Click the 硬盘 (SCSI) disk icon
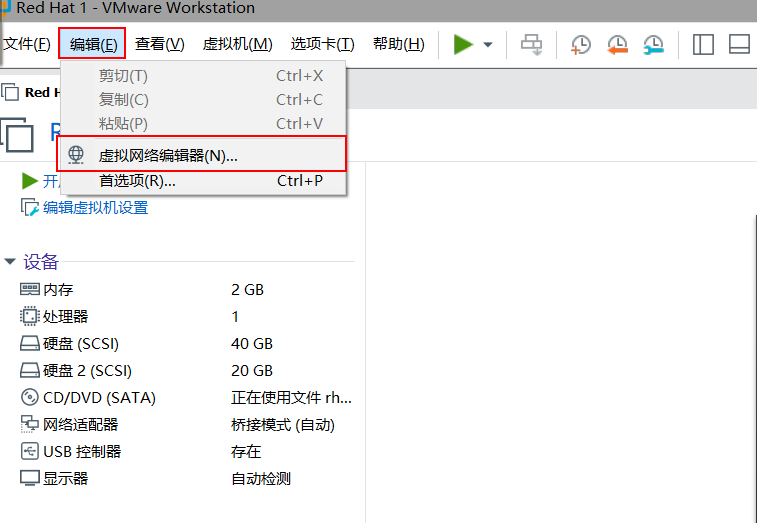The image size is (757, 523). [x=29, y=343]
